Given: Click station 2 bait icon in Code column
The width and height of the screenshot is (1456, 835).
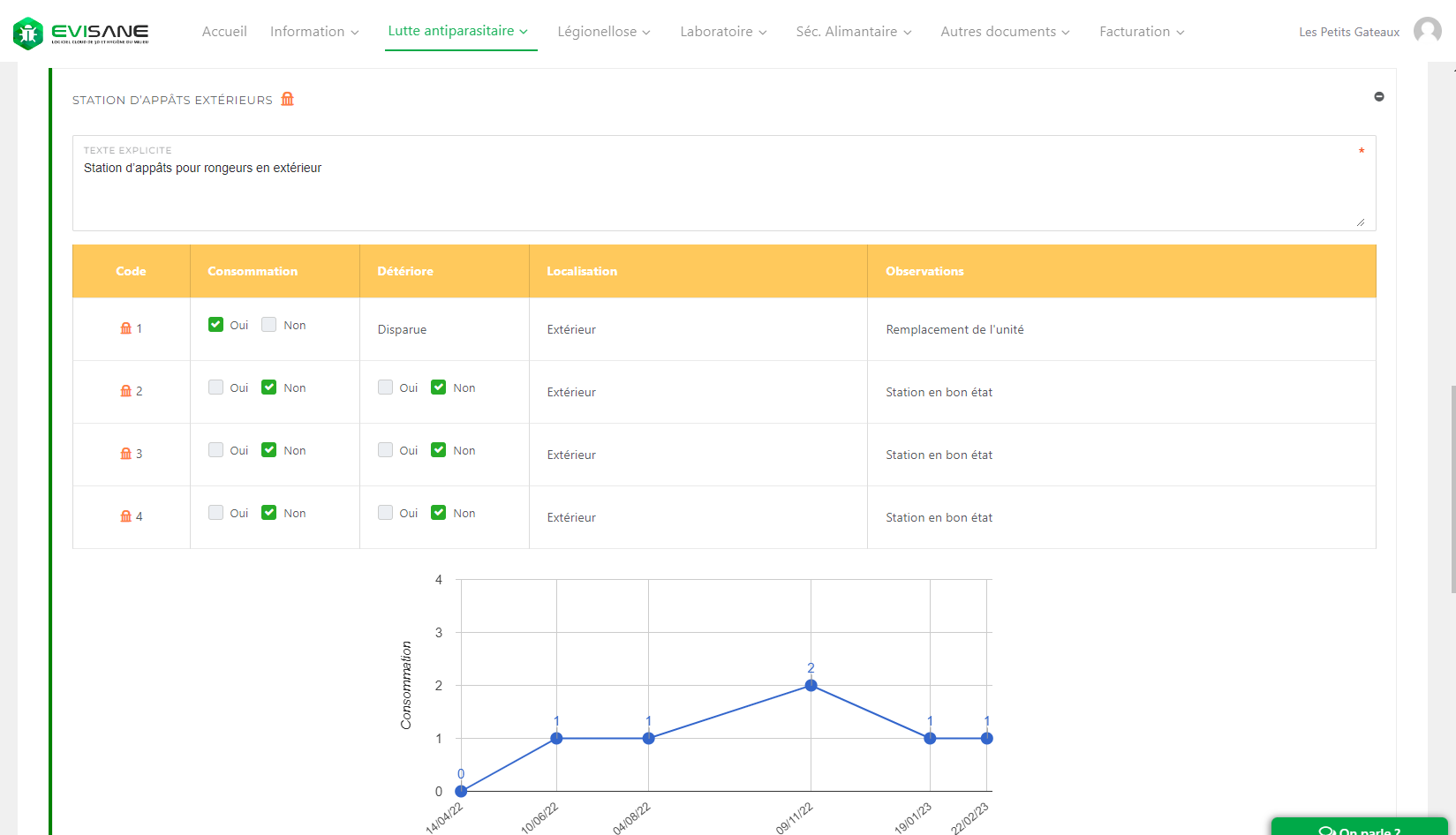Looking at the screenshot, I should (125, 391).
